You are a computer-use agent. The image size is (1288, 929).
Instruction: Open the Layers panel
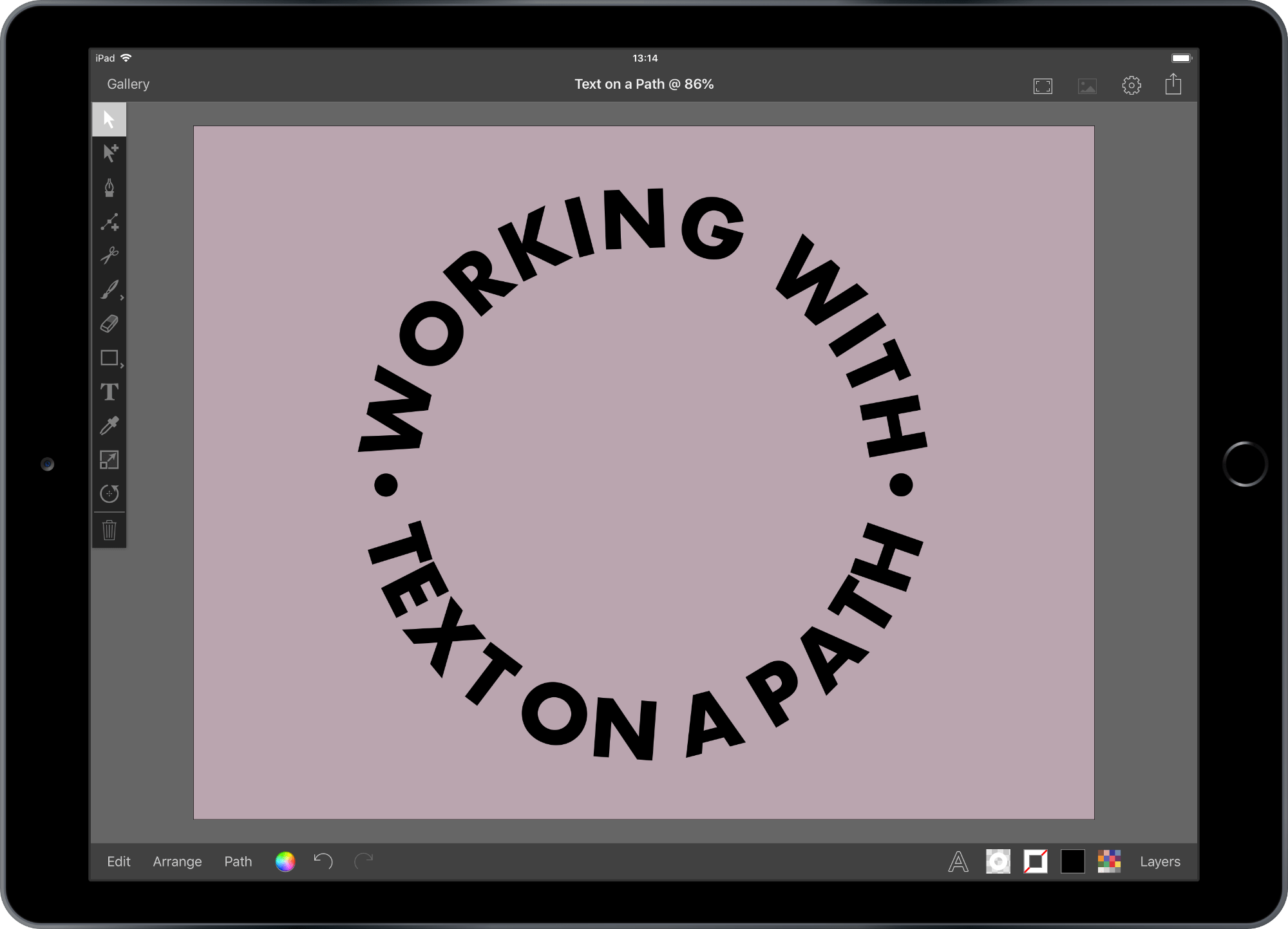pos(1159,861)
